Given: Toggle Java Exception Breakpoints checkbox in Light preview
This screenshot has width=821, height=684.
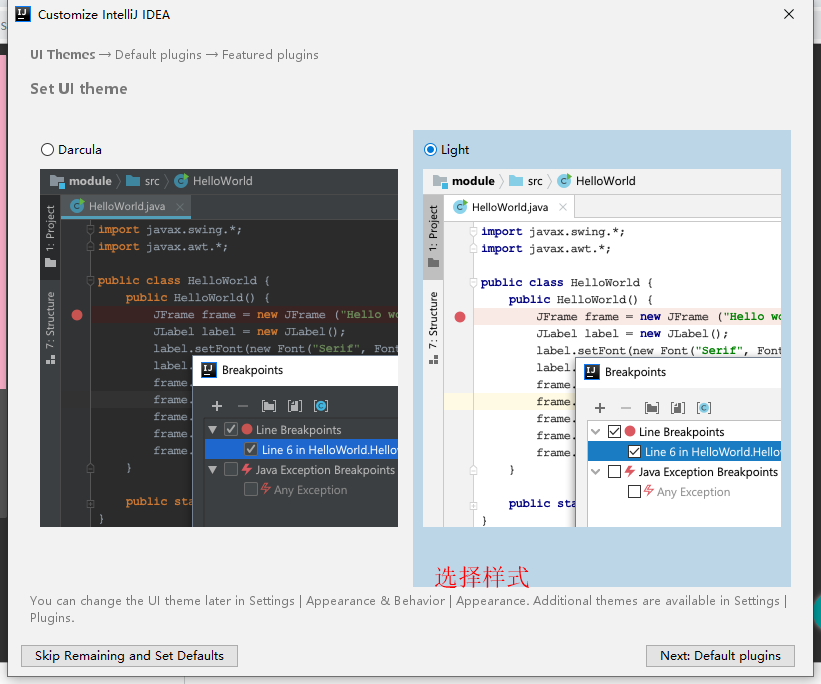Looking at the screenshot, I should tap(614, 471).
